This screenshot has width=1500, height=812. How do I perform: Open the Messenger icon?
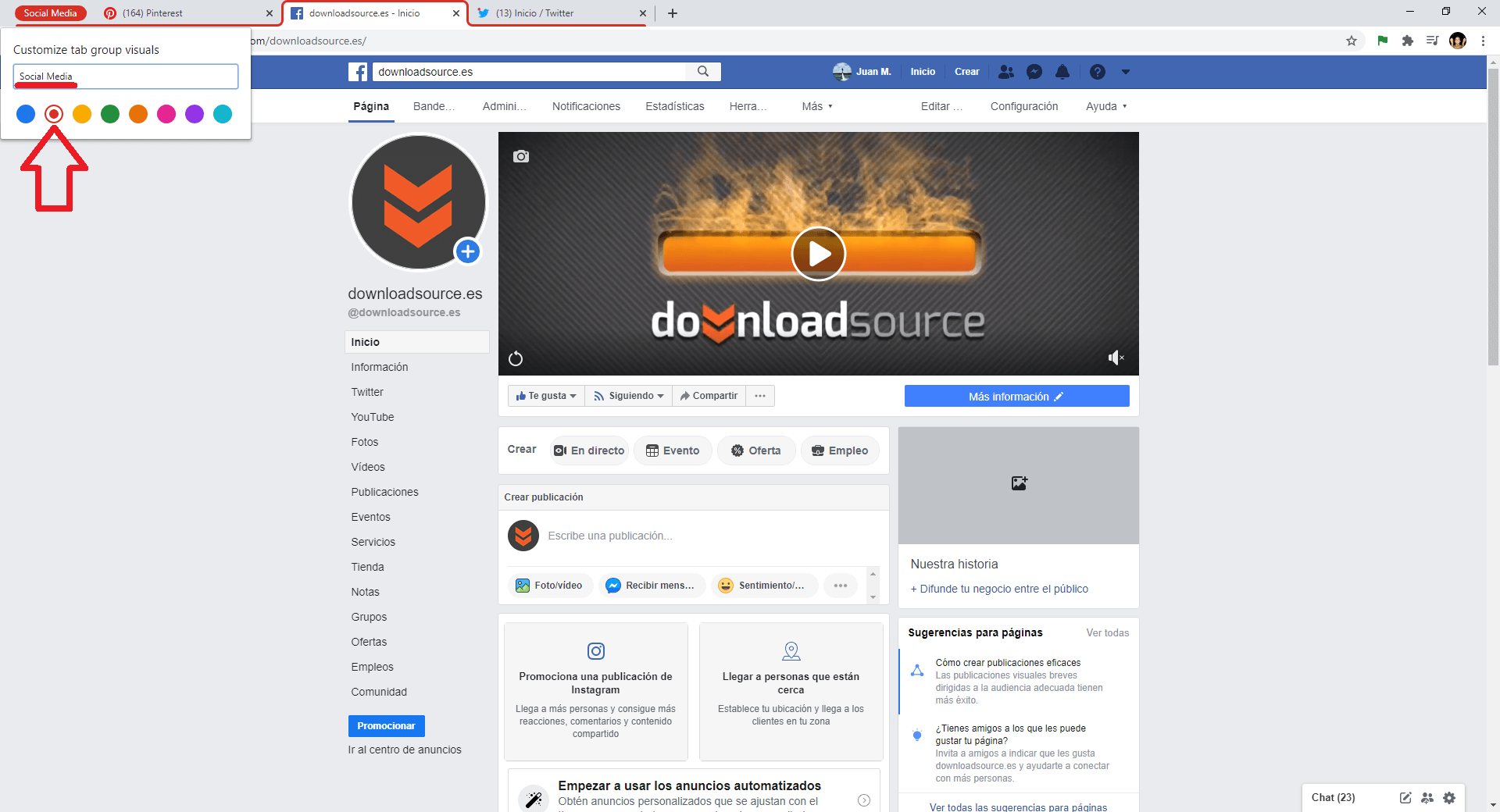[x=1034, y=72]
